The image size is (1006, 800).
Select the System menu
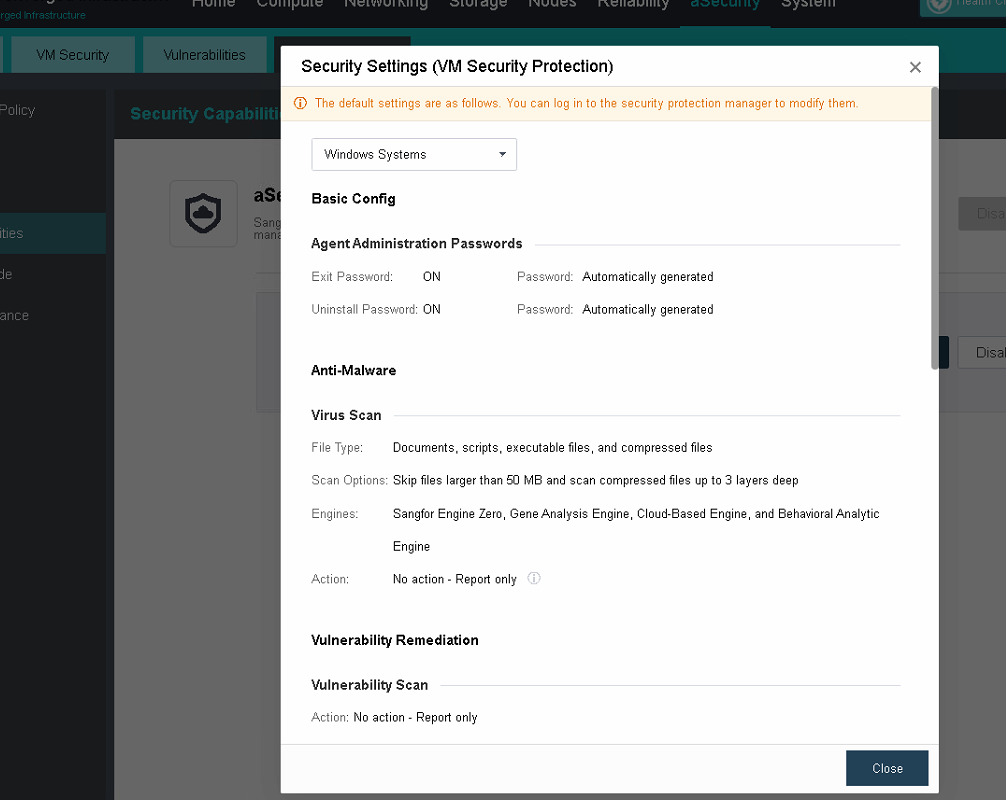(808, 4)
